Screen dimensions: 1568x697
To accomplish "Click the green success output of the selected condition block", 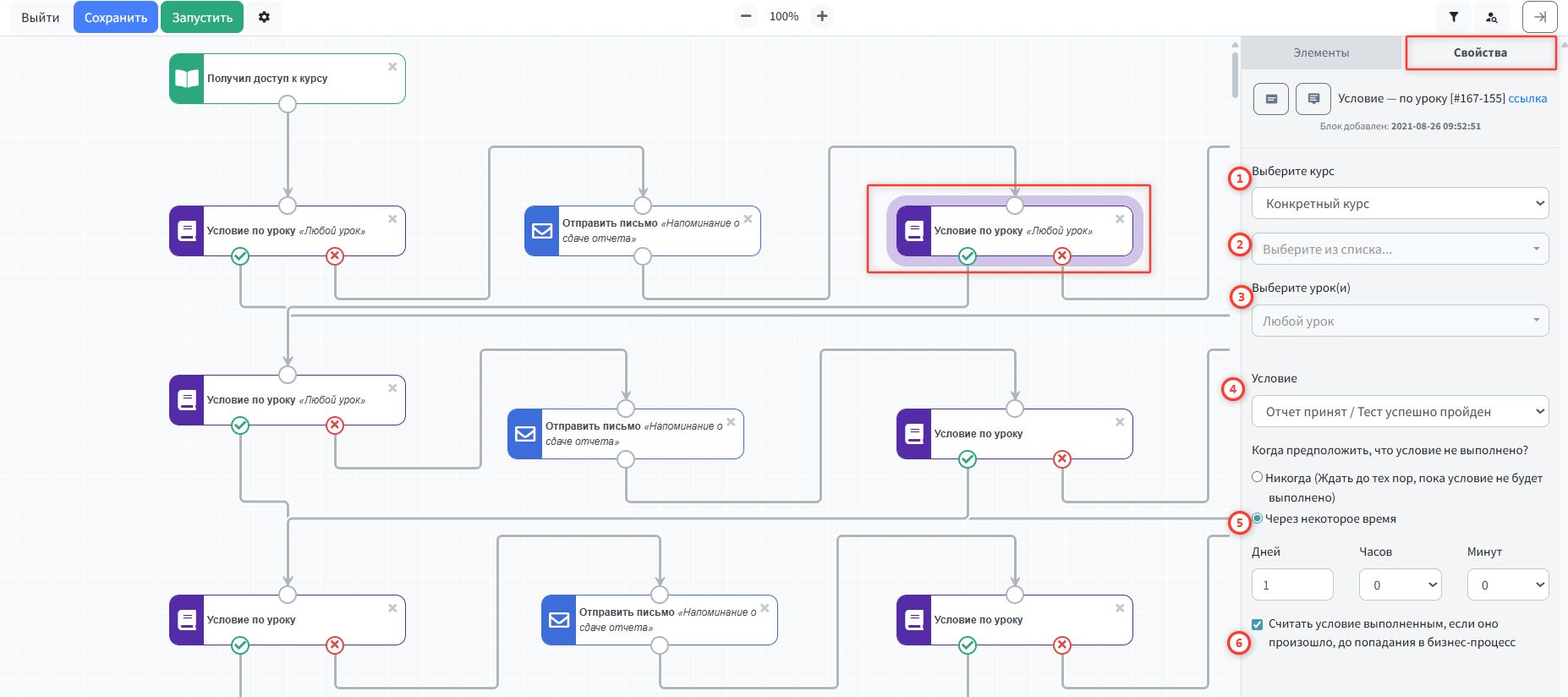I will (x=968, y=256).
